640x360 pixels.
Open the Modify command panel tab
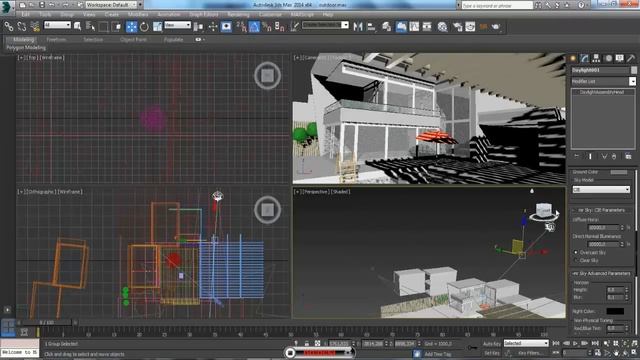[x=584, y=58]
